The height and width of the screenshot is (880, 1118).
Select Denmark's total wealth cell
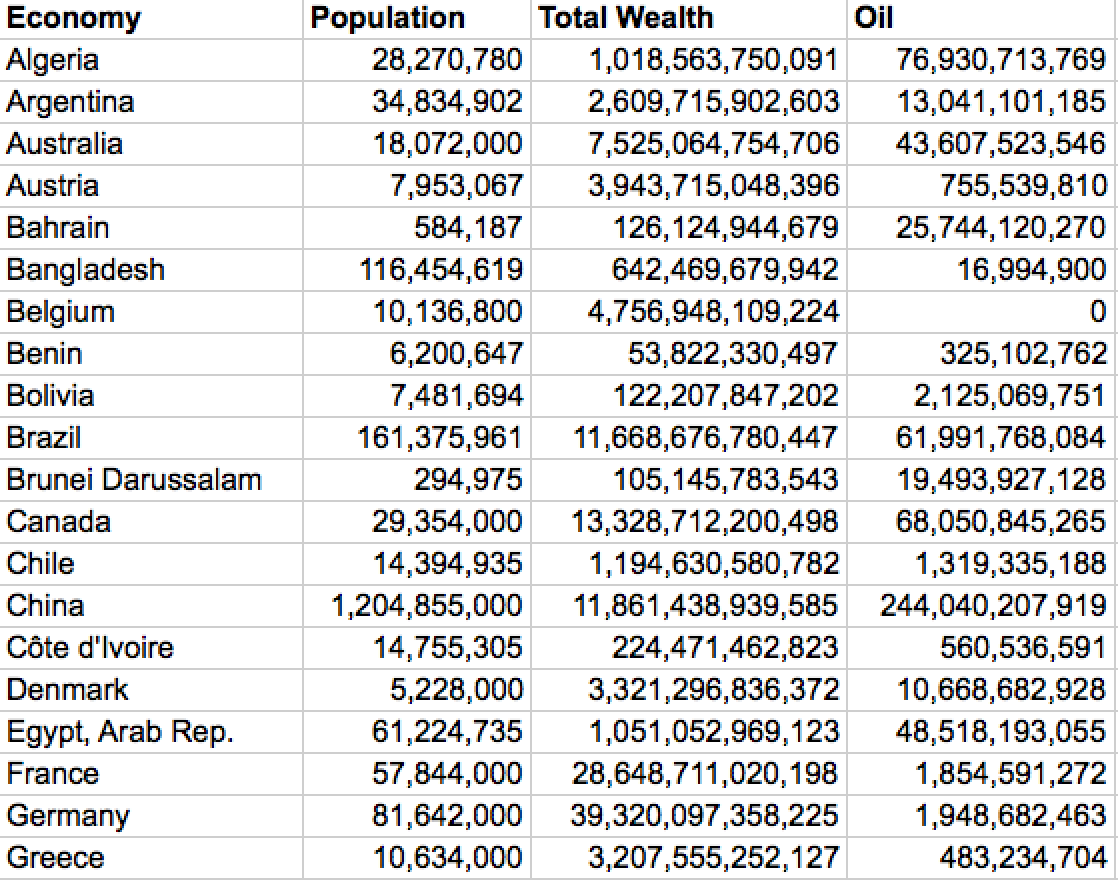point(713,690)
